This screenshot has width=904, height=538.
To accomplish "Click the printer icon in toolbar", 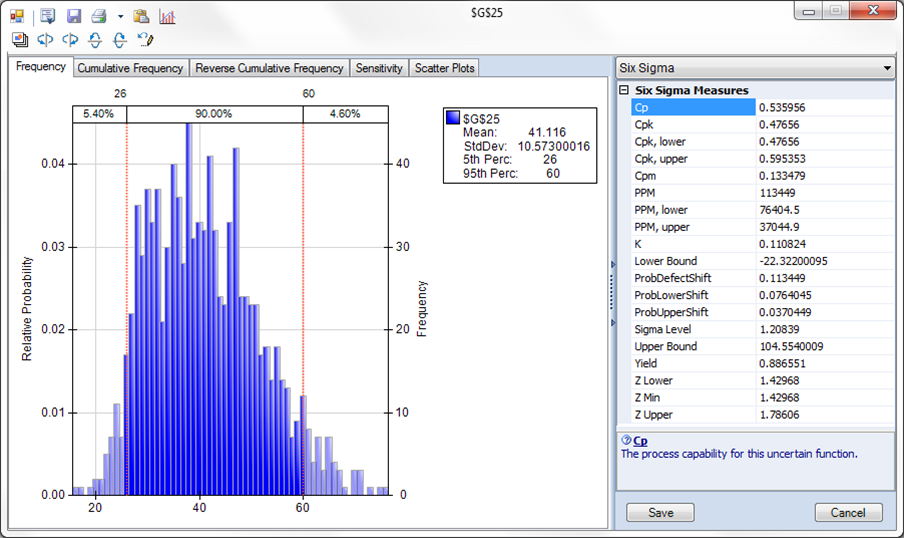I will [x=99, y=17].
